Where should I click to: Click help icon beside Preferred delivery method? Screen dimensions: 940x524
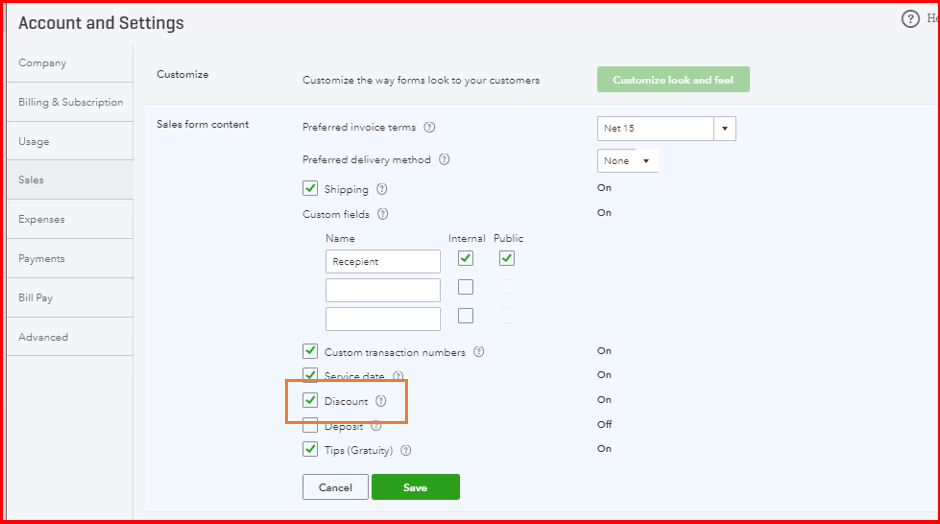tap(444, 160)
